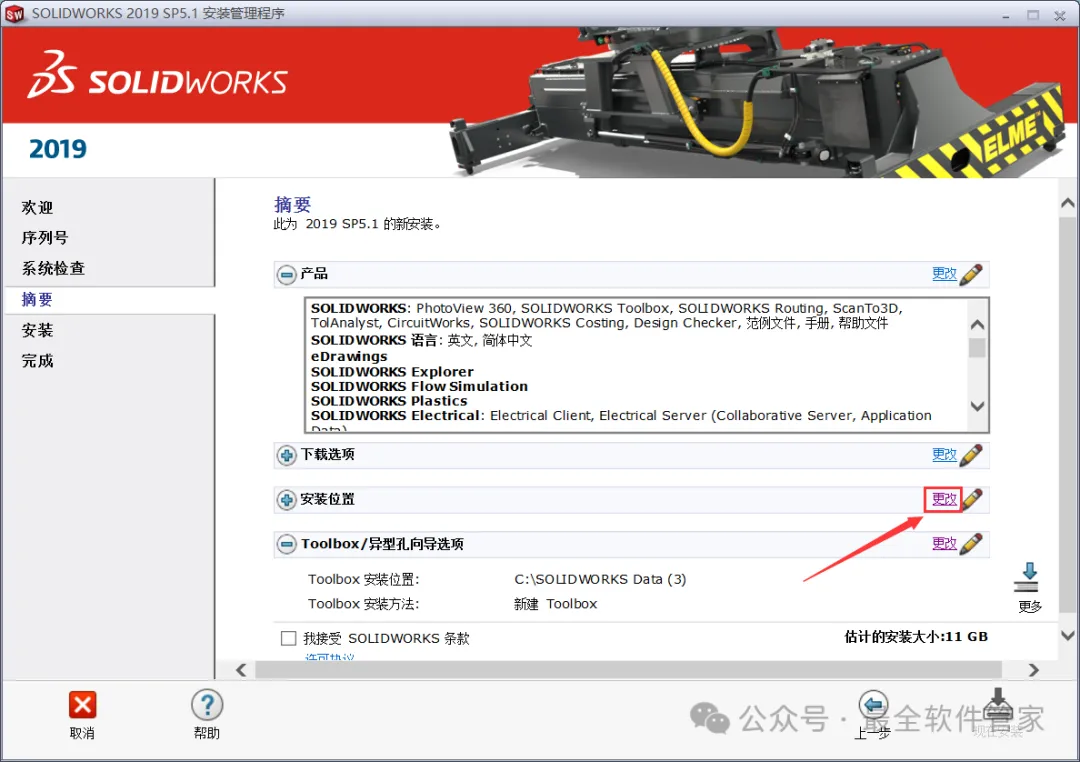Select 安装 step in sidebar

(37, 330)
